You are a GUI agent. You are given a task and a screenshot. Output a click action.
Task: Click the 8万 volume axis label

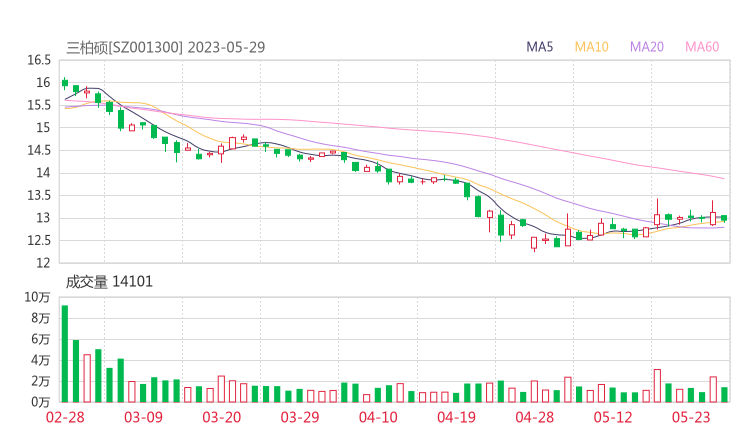[41, 318]
